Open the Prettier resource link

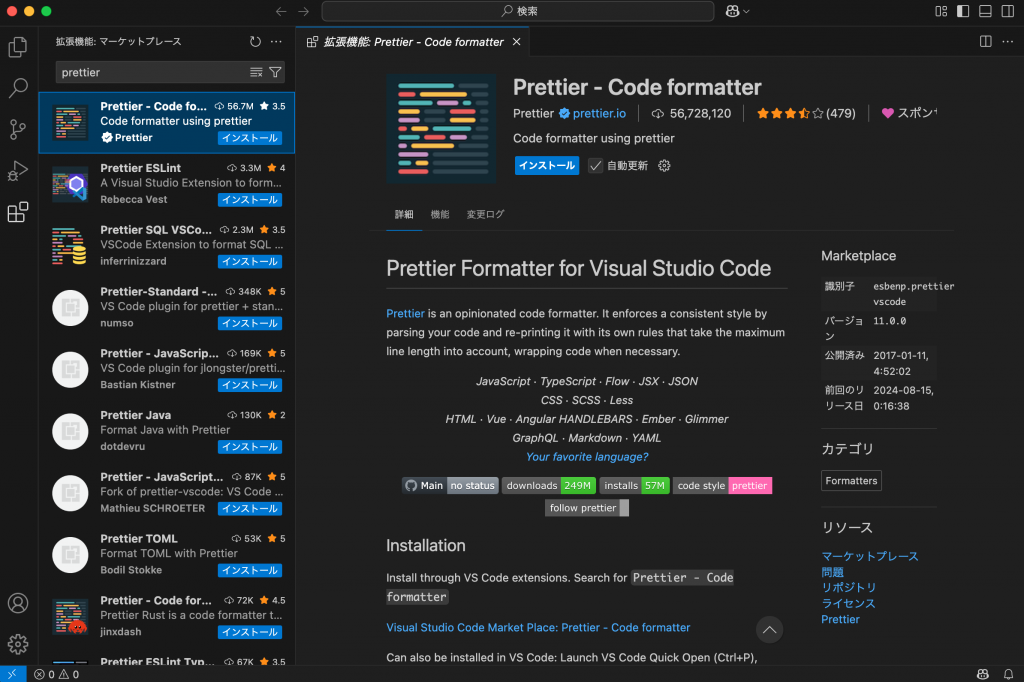click(x=840, y=619)
